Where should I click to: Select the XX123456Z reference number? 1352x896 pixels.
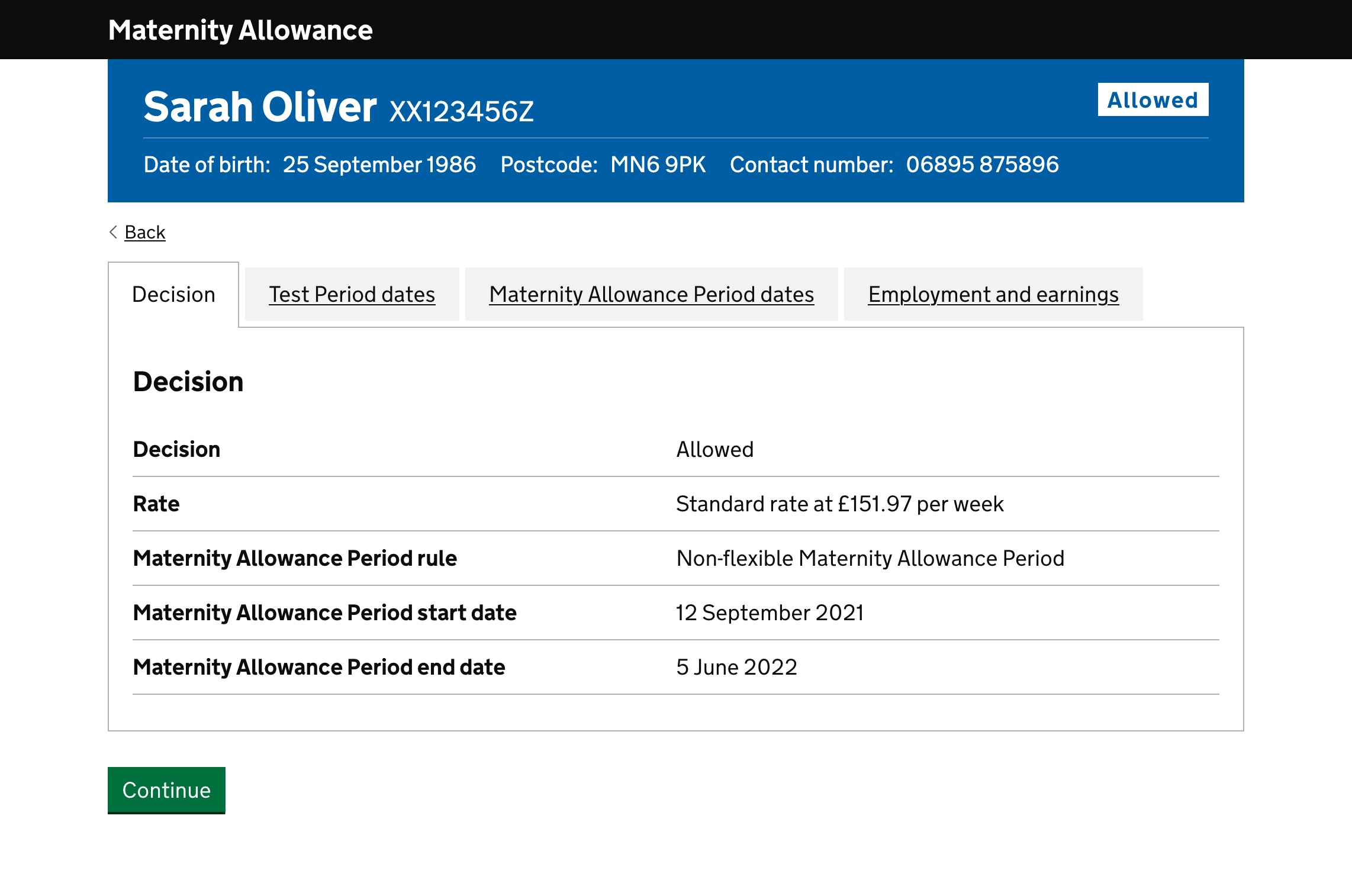[462, 111]
